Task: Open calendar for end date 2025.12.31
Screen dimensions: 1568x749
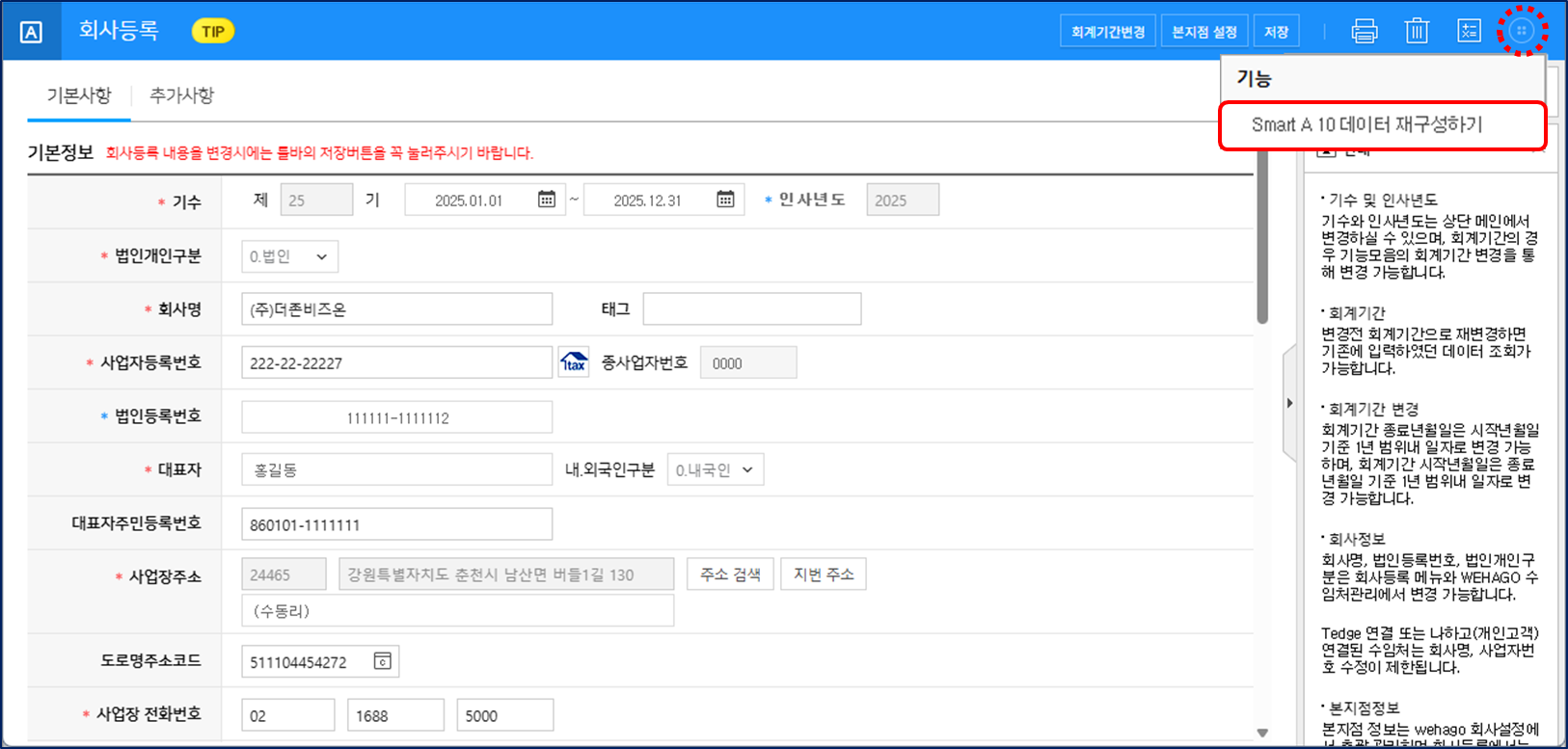Action: [725, 200]
